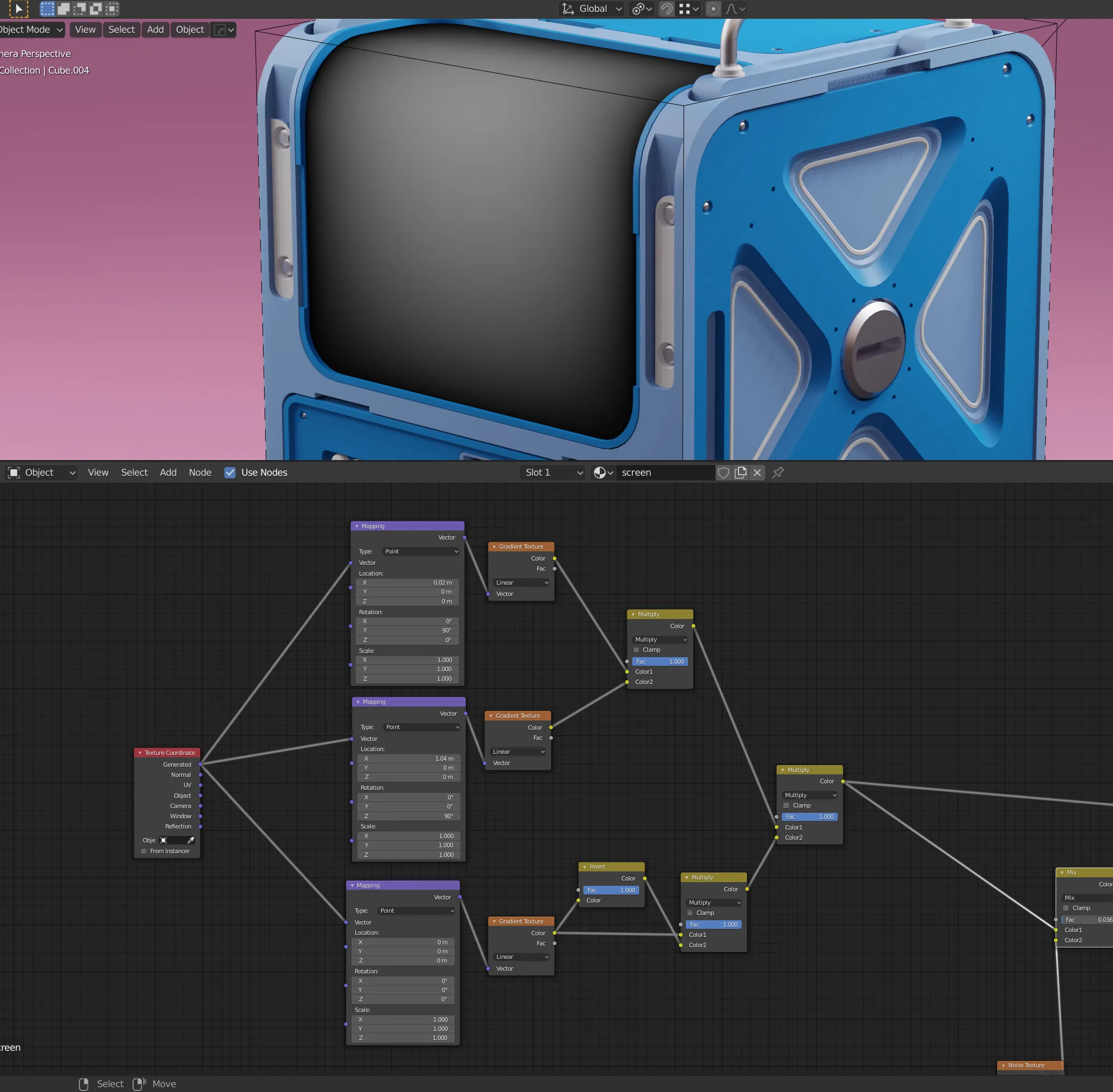The height and width of the screenshot is (1092, 1113).
Task: Open the Global transform orientation dropdown
Action: point(591,9)
